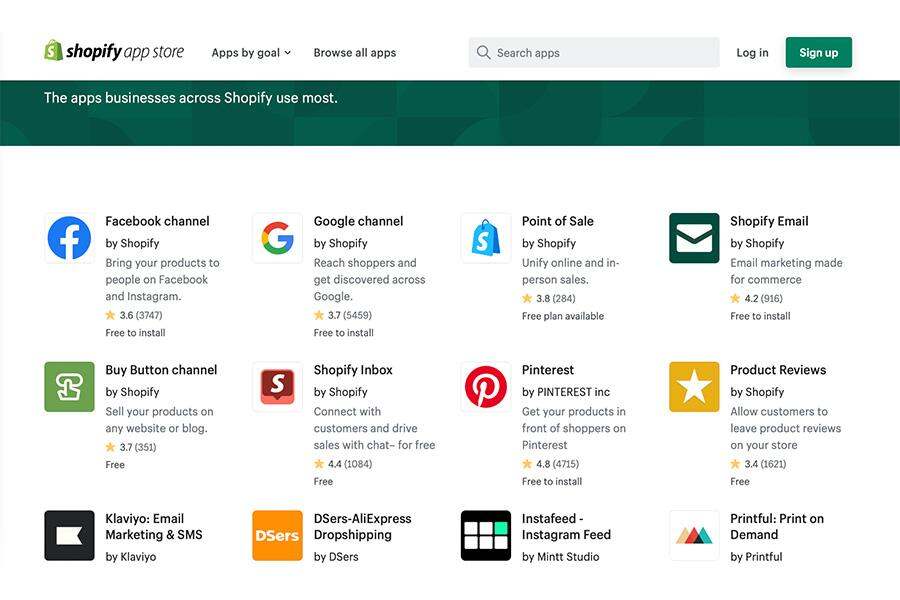The width and height of the screenshot is (900, 600).
Task: Click 'by Klaviyo' developer text
Action: pyautogui.click(x=130, y=556)
